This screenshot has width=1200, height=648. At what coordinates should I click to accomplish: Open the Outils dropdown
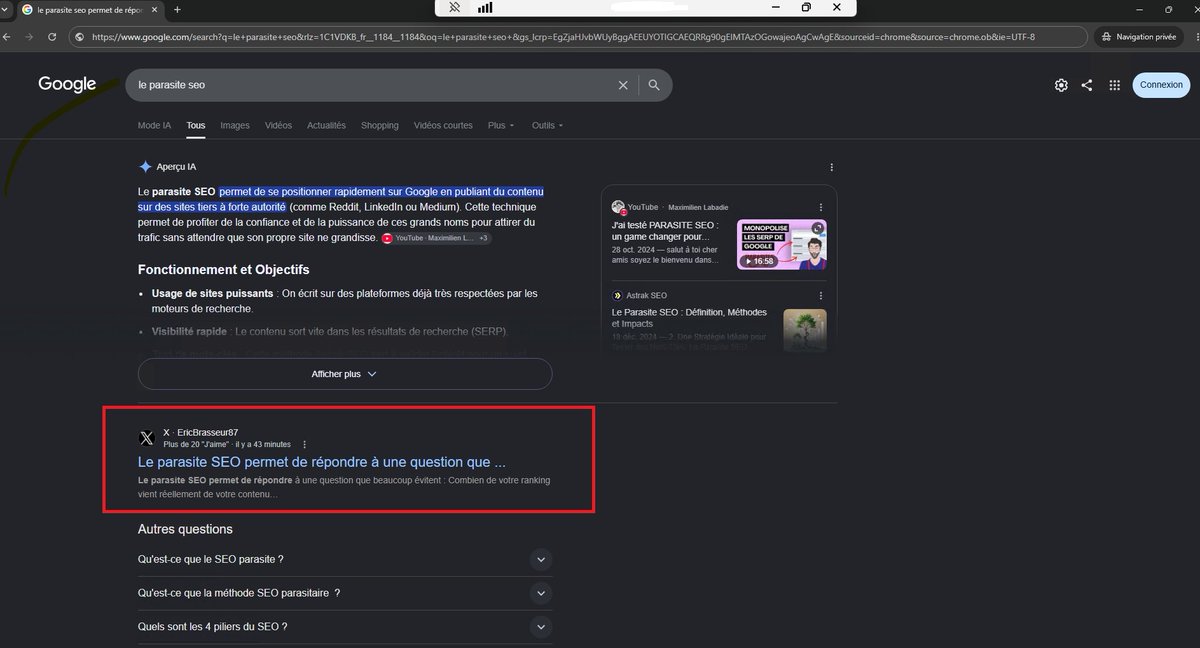pyautogui.click(x=547, y=126)
